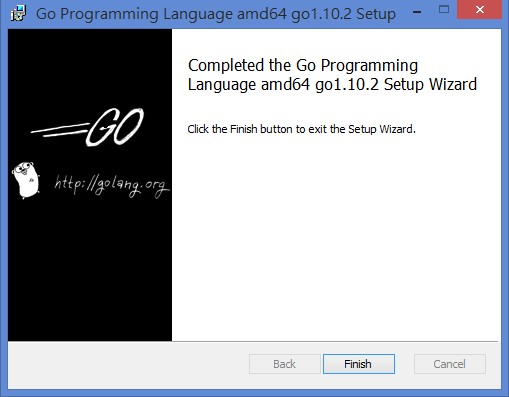Click the speed lines left of GO logo

click(60, 130)
